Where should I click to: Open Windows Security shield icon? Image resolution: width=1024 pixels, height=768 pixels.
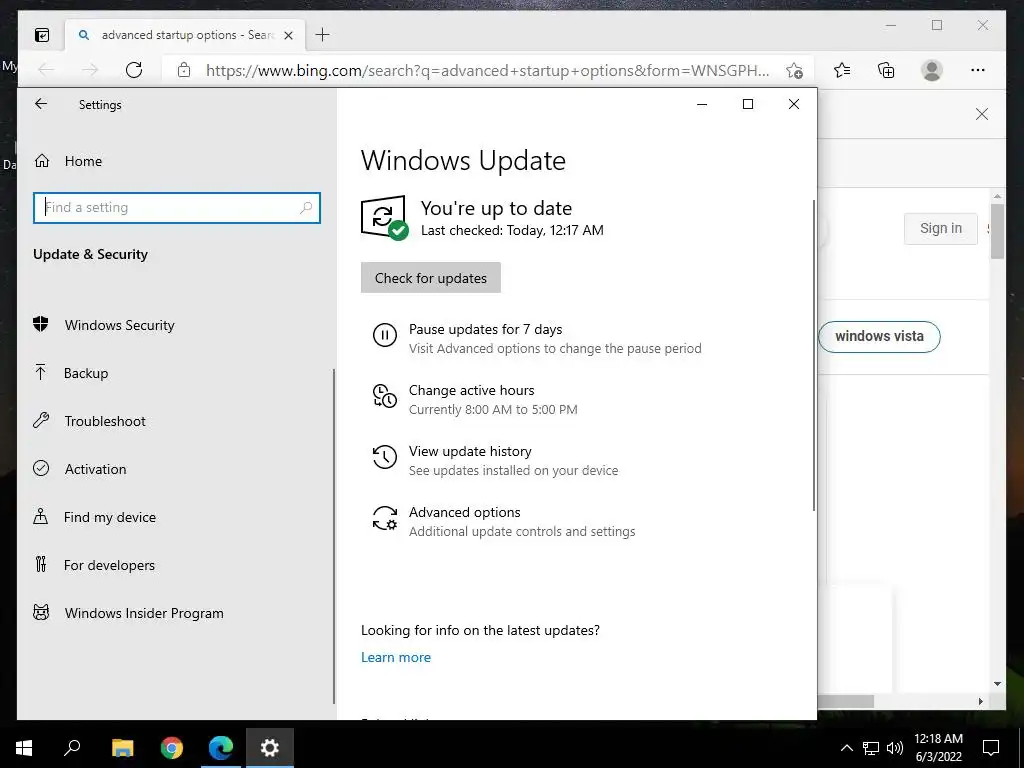click(x=40, y=324)
